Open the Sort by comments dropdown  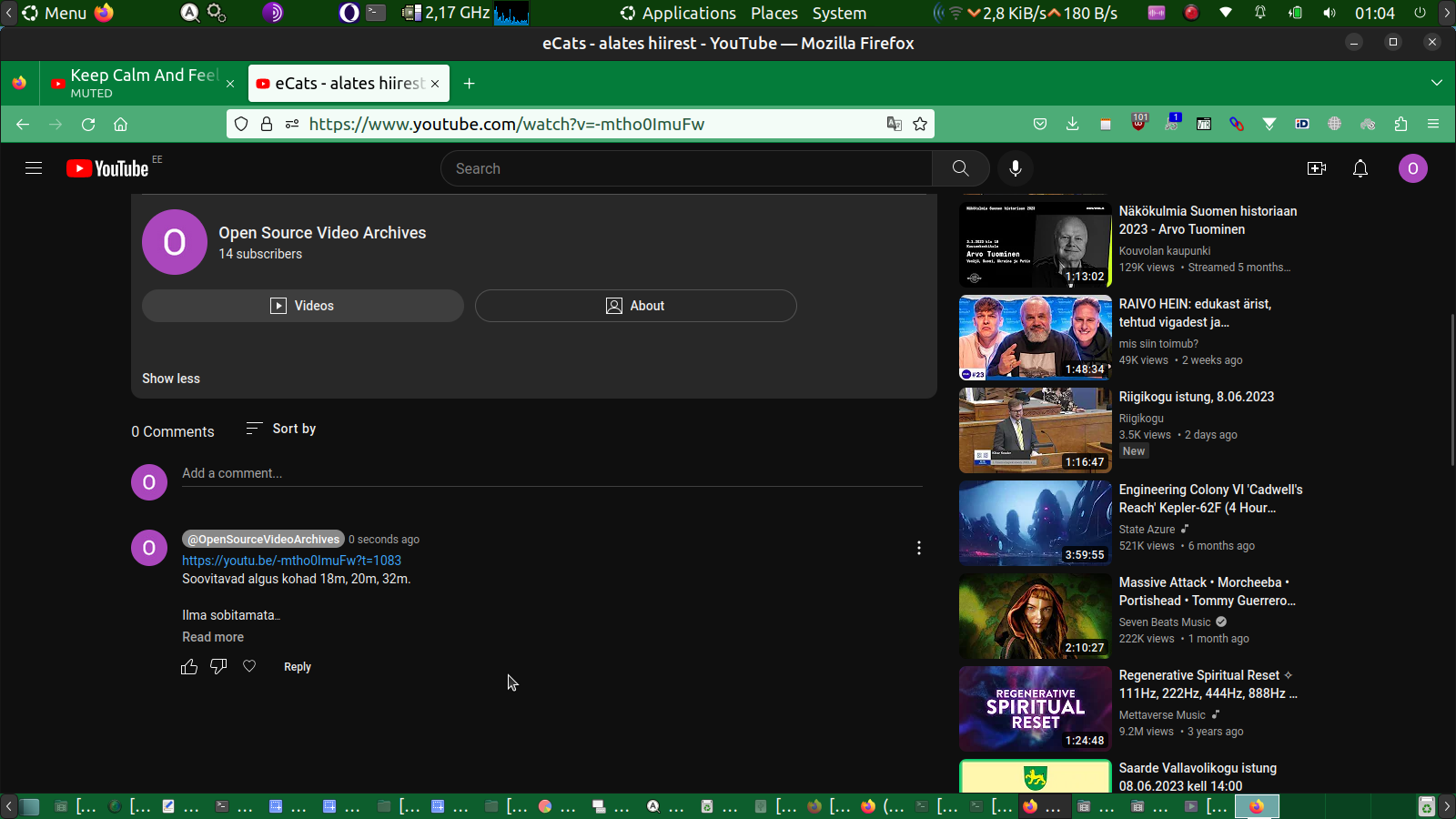[x=281, y=429]
